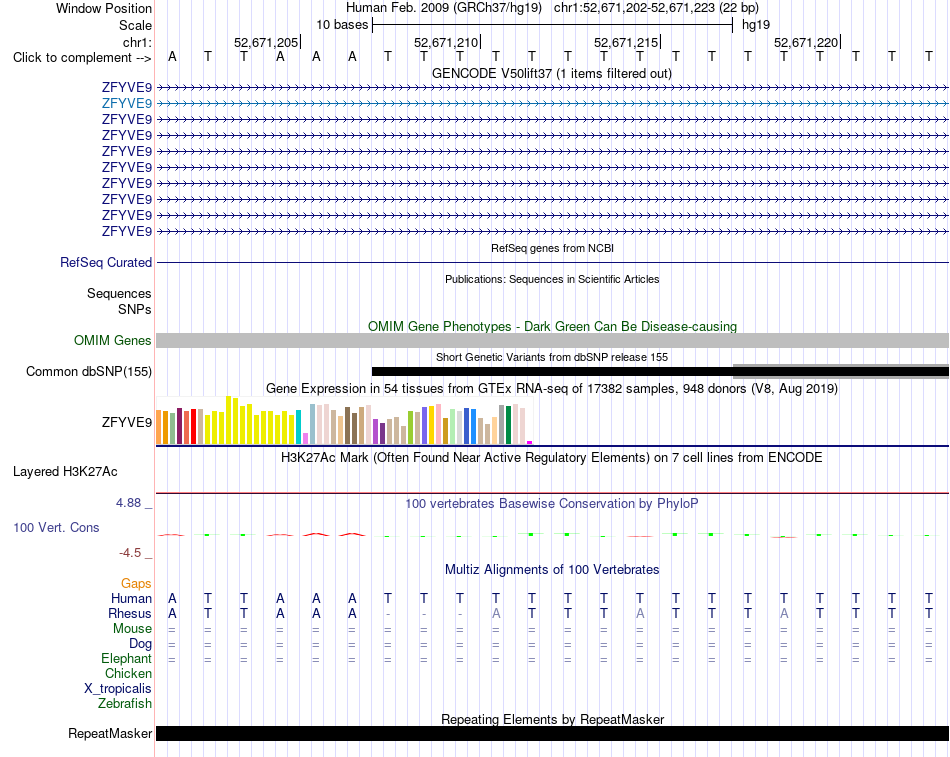Click the 'Click to complement -->' label
This screenshot has width=950, height=757.
click(82, 58)
